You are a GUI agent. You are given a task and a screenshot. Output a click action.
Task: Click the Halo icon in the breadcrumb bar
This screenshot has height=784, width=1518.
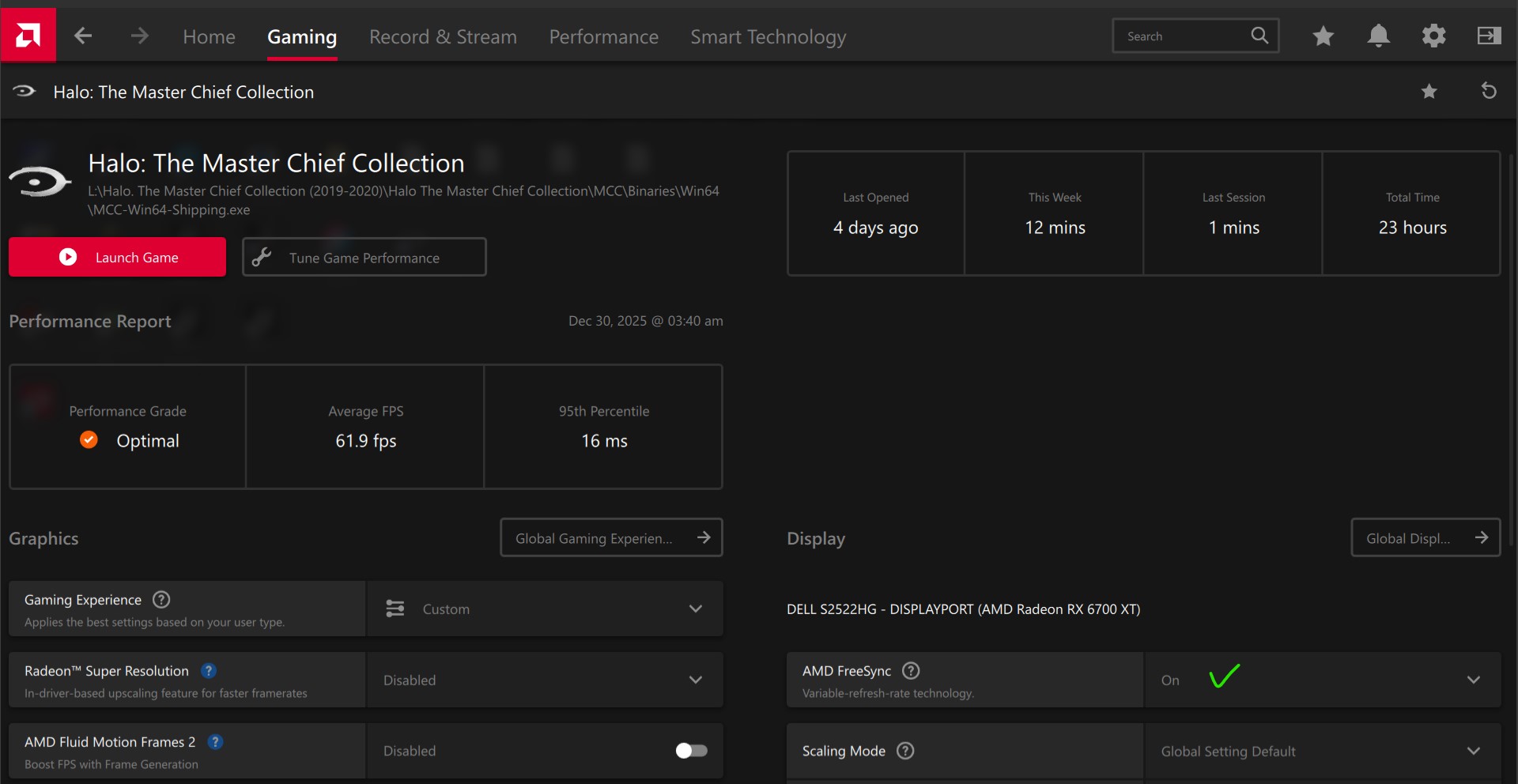(25, 92)
